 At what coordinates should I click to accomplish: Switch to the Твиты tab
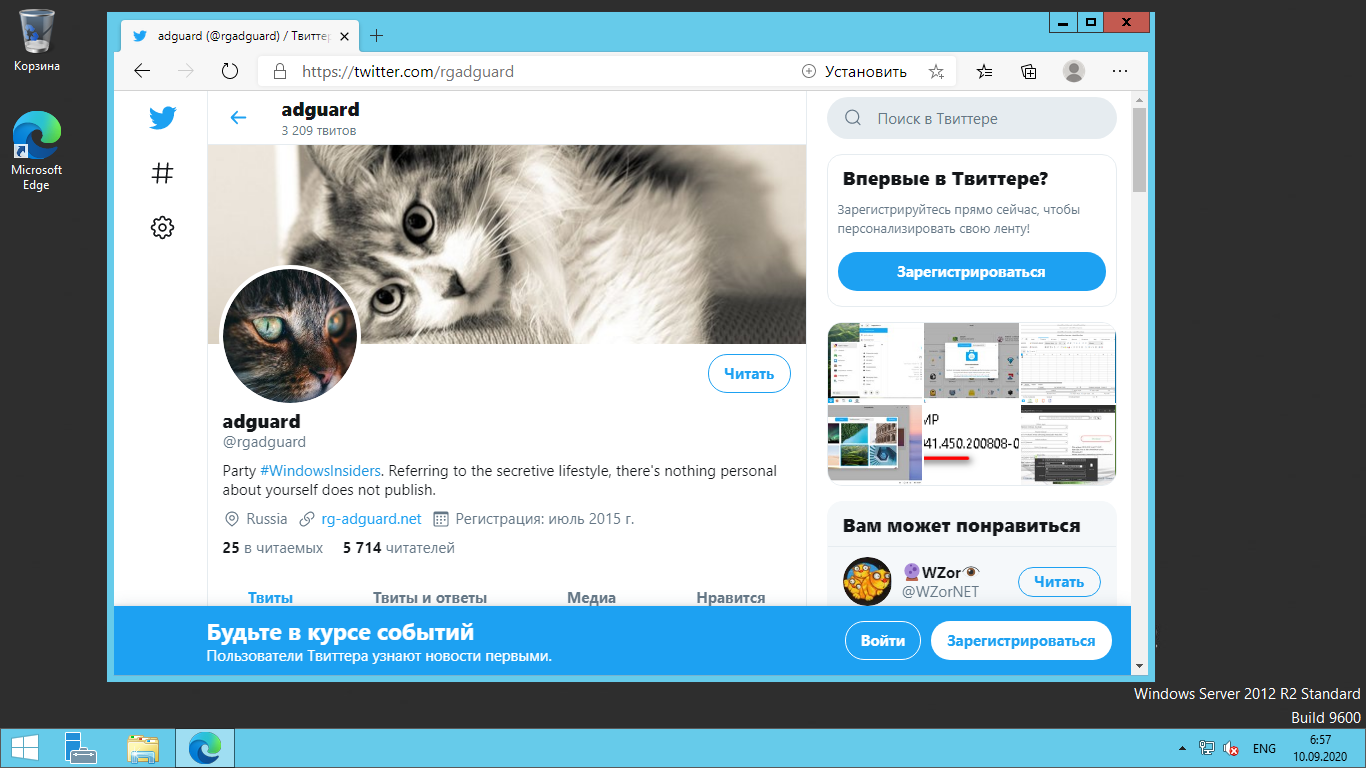click(x=270, y=598)
